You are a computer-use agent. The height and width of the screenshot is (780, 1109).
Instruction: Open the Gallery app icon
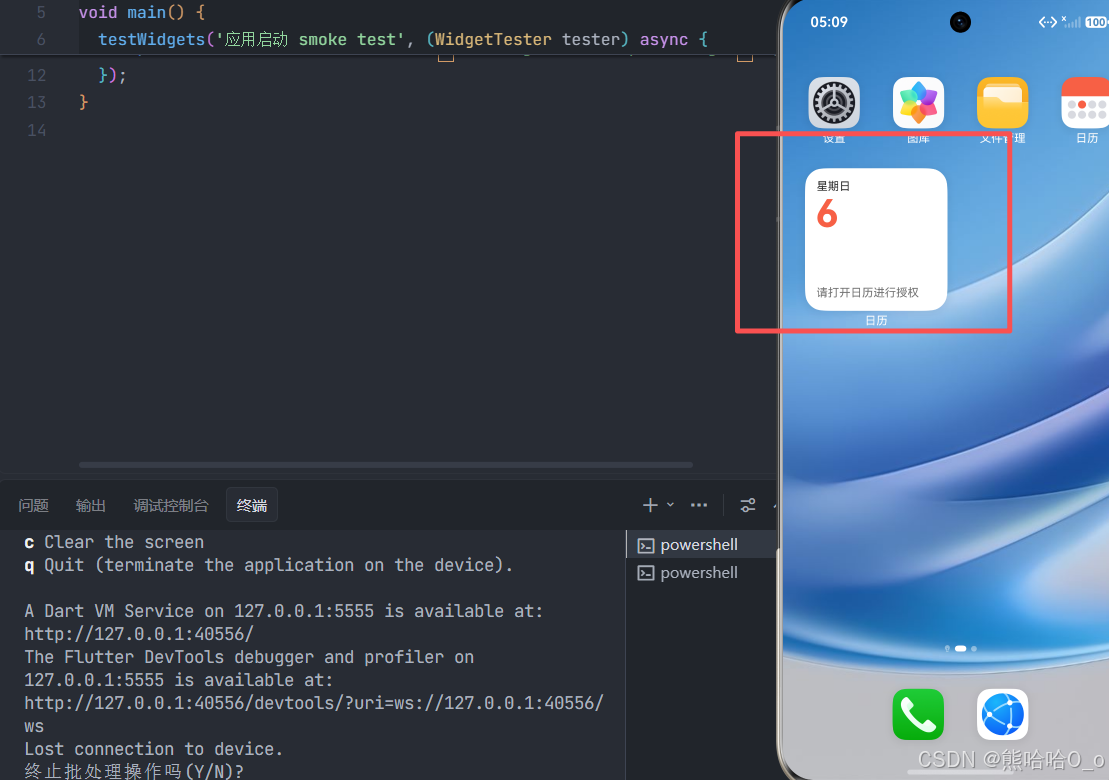(x=918, y=103)
